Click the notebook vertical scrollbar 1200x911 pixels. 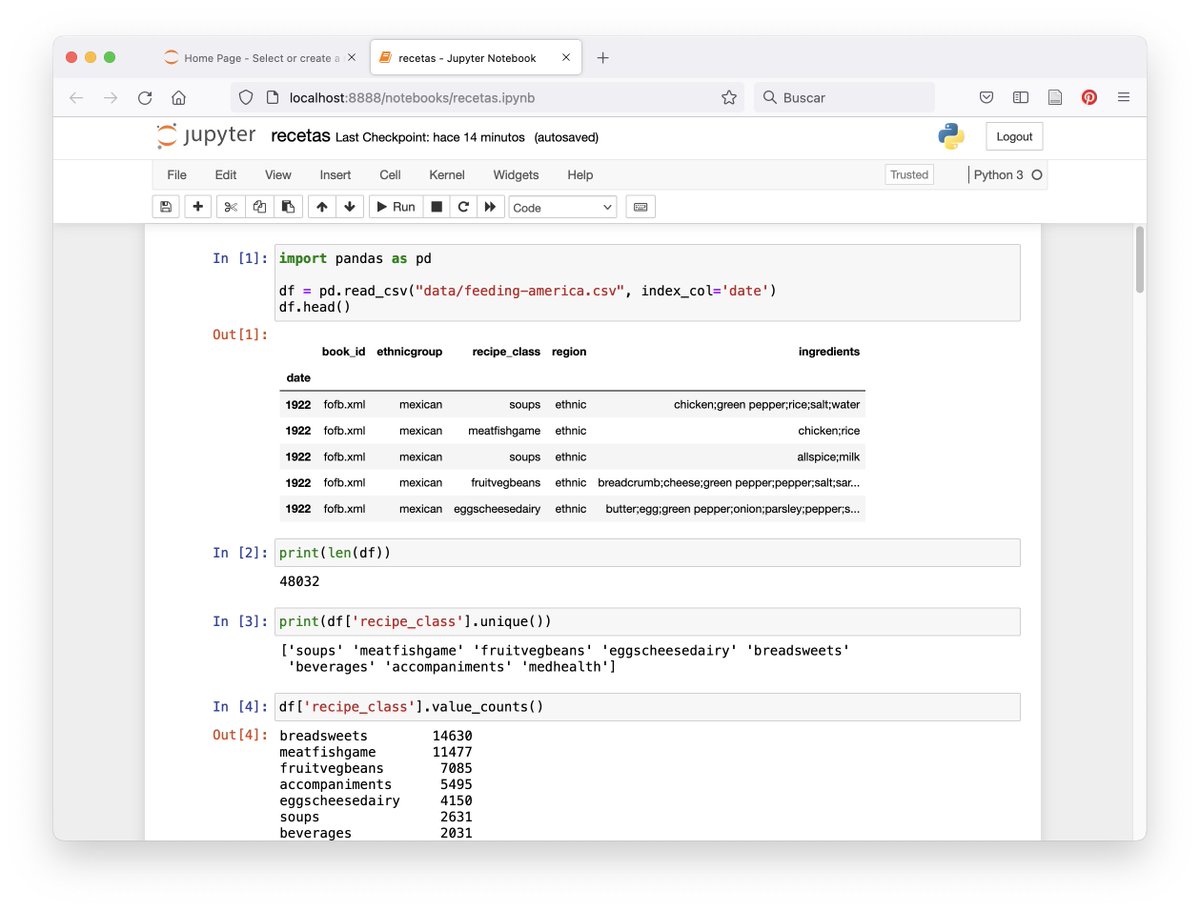pos(1140,260)
